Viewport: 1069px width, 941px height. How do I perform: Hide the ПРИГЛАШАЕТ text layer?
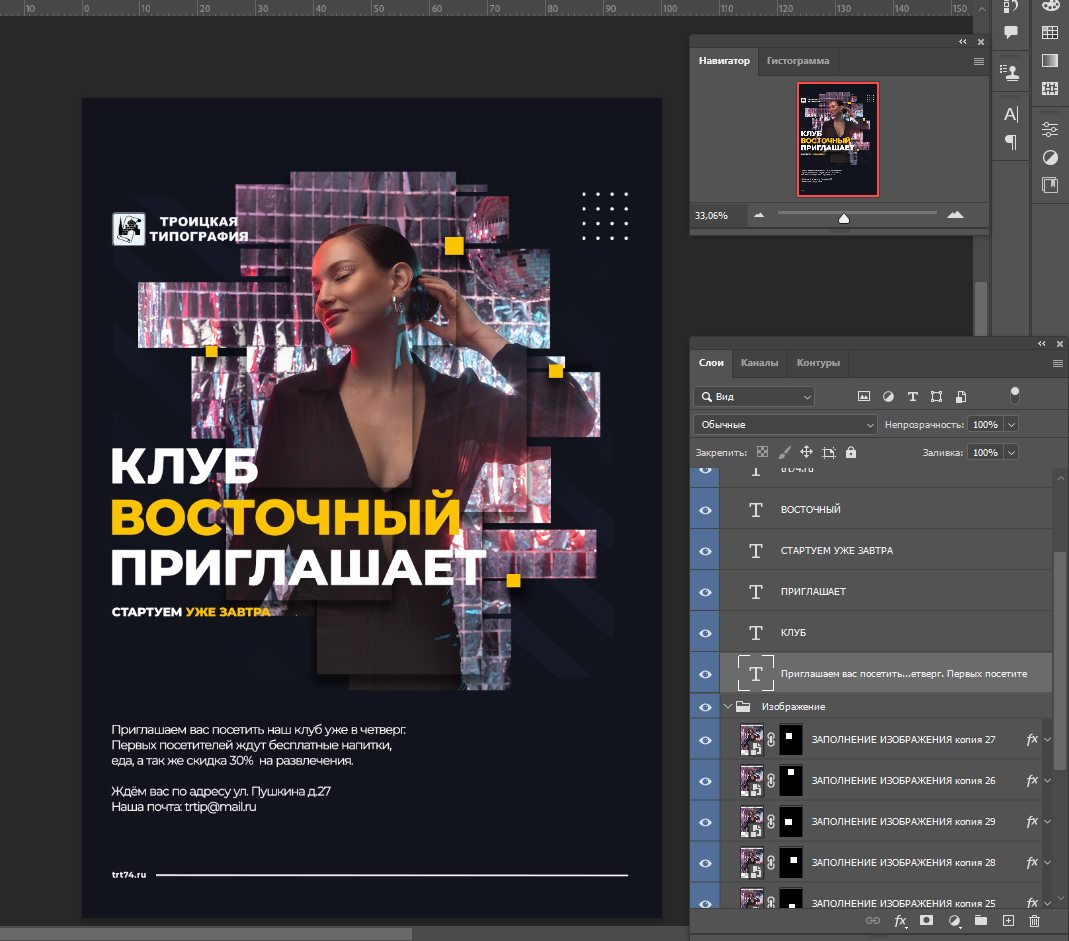(706, 592)
